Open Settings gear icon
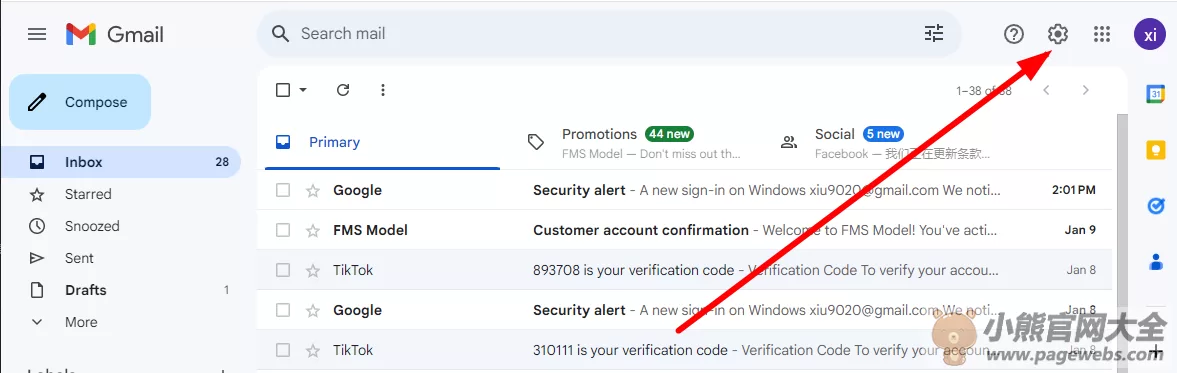 coord(1058,34)
